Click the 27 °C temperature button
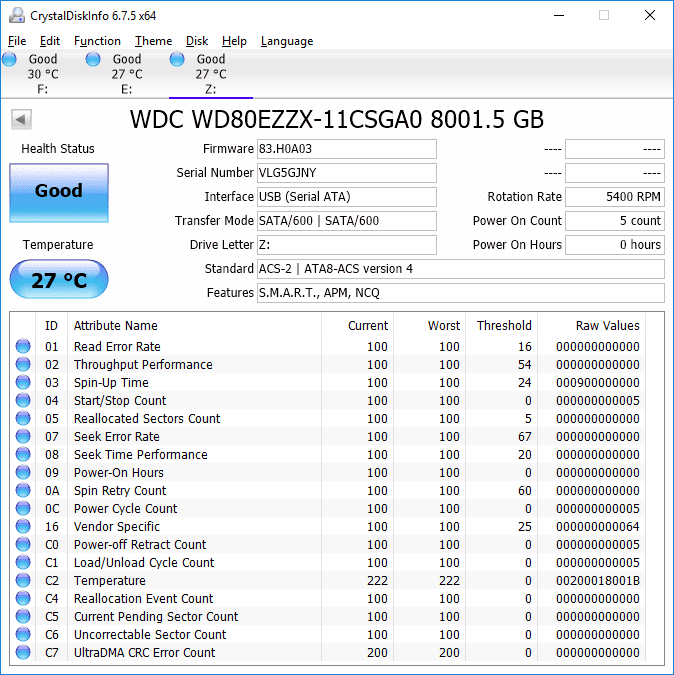 (59, 280)
